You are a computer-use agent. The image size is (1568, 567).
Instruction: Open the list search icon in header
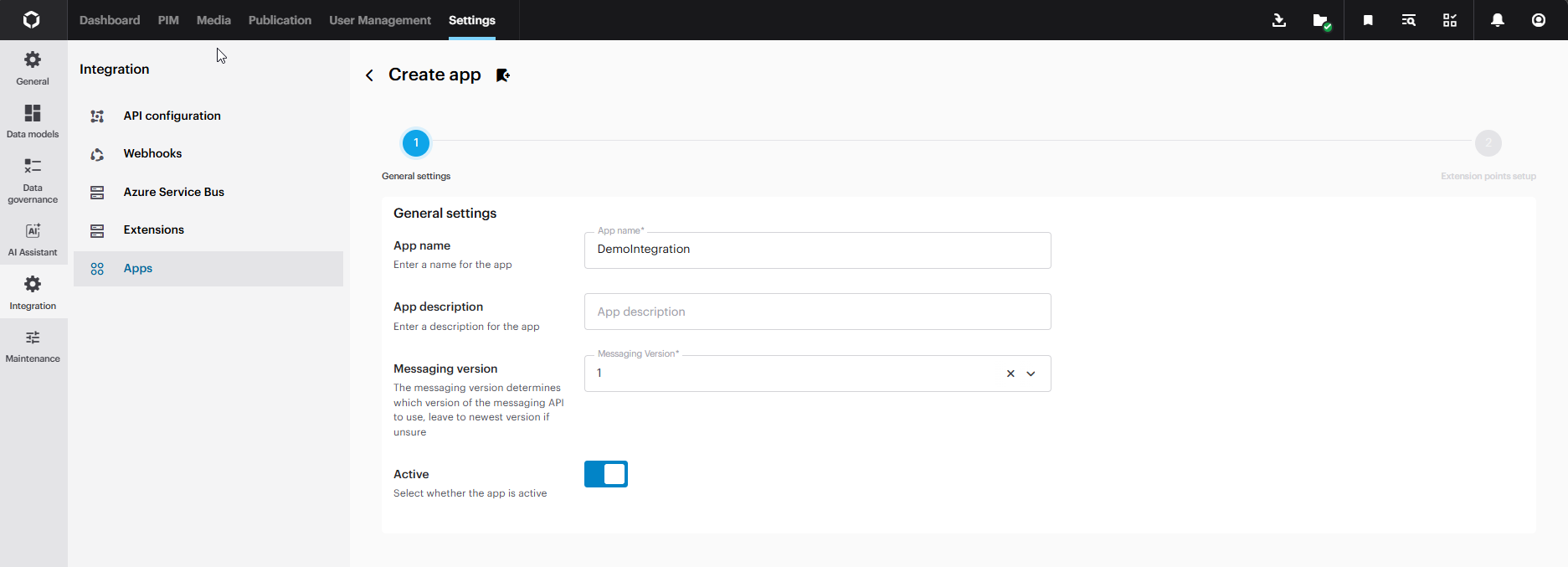coord(1409,20)
